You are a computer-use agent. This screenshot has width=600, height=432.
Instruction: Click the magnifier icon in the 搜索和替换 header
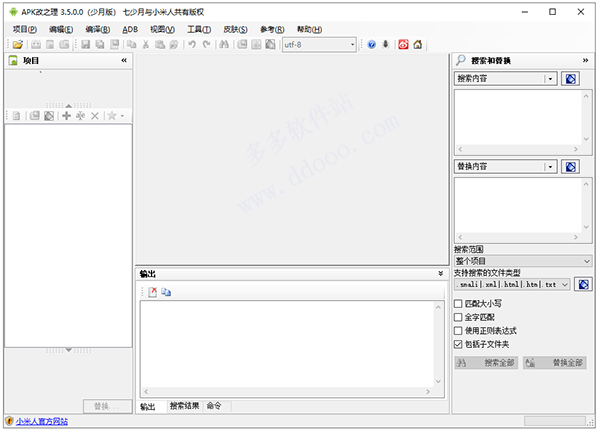tap(461, 60)
